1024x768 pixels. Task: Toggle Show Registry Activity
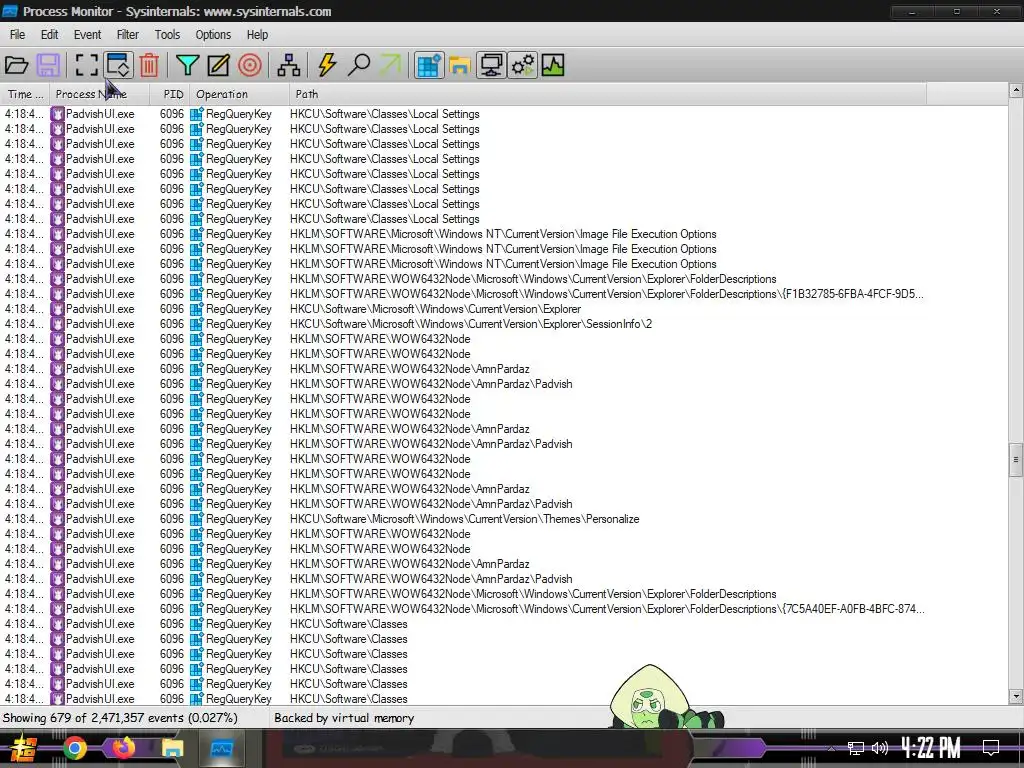coord(428,65)
